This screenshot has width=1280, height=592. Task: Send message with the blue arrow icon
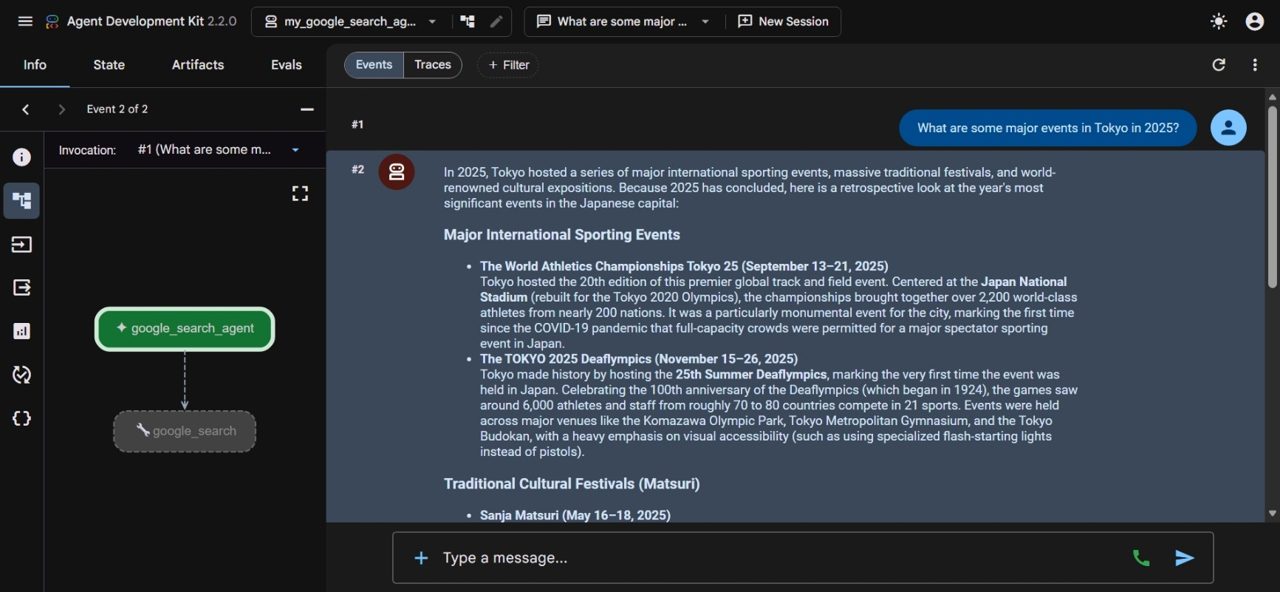pos(1185,558)
